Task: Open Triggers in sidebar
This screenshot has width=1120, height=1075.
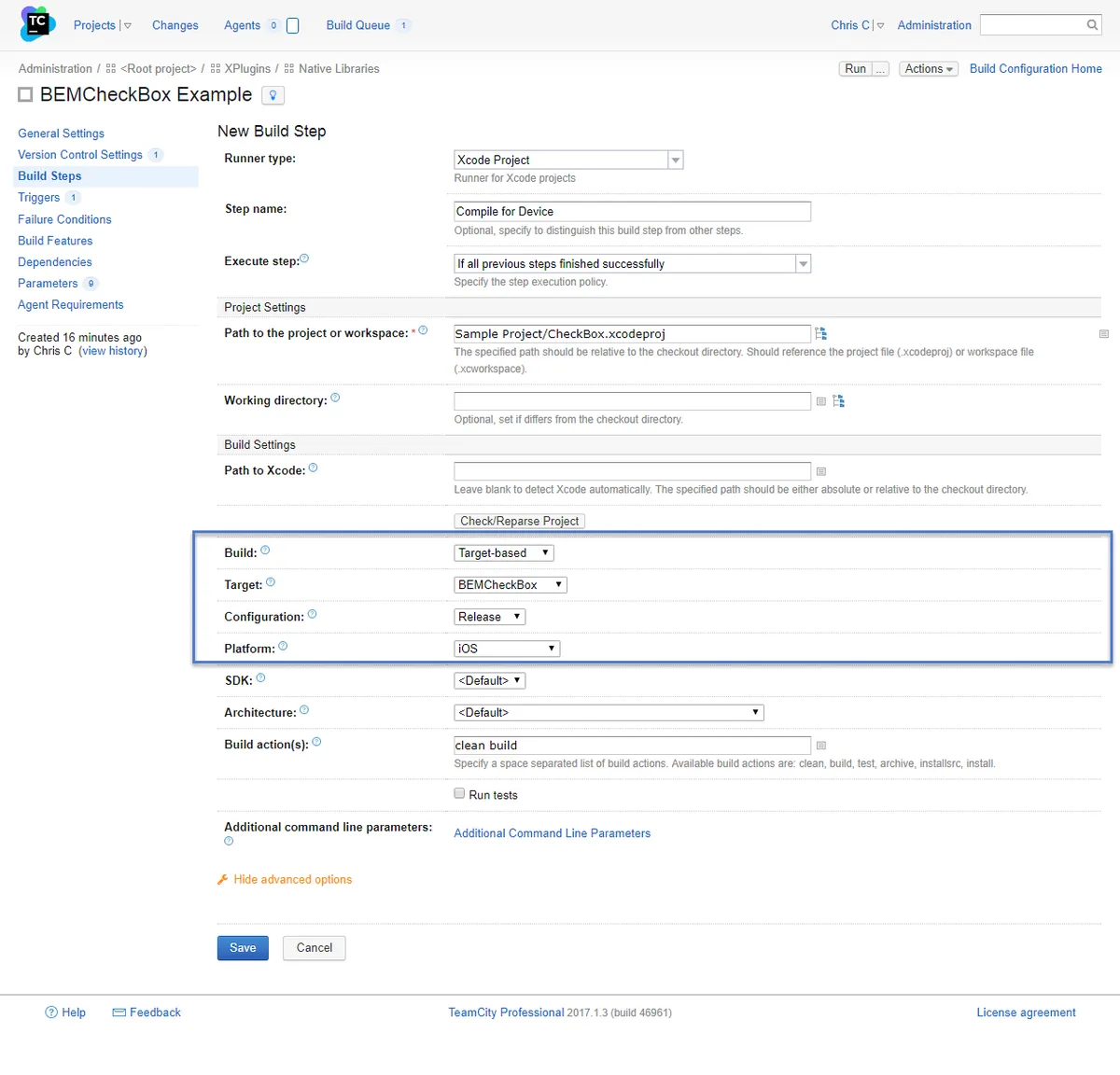Action: tap(38, 198)
